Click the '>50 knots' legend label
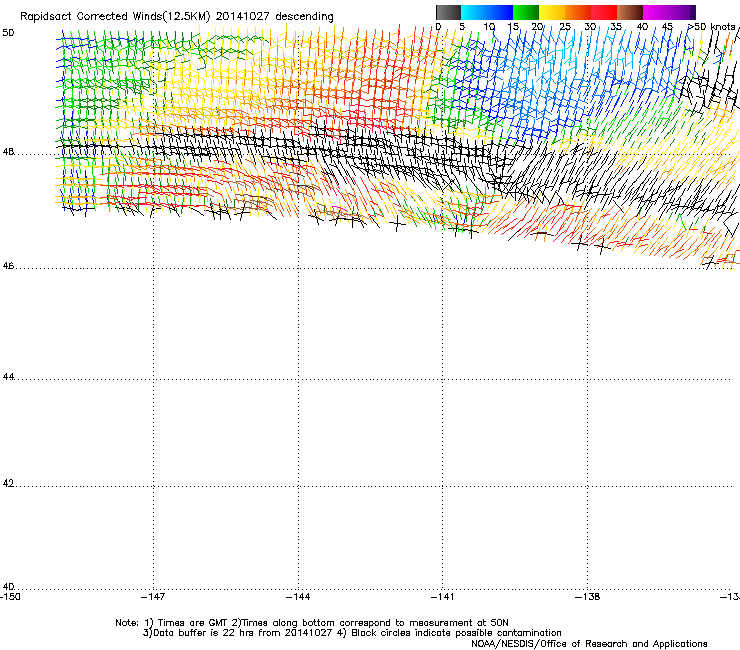The height and width of the screenshot is (650, 740). pos(711,26)
